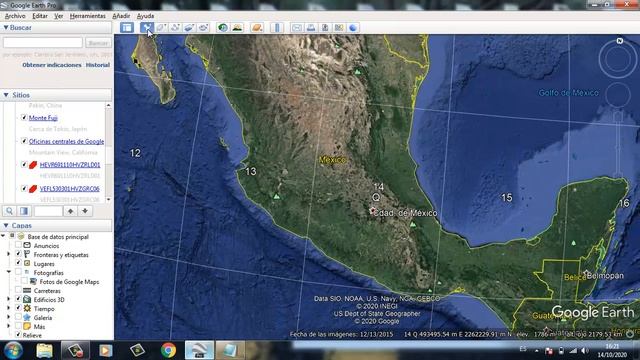640x360 pixels.
Task: Open File Explorer from the taskbar
Action: coord(44,351)
